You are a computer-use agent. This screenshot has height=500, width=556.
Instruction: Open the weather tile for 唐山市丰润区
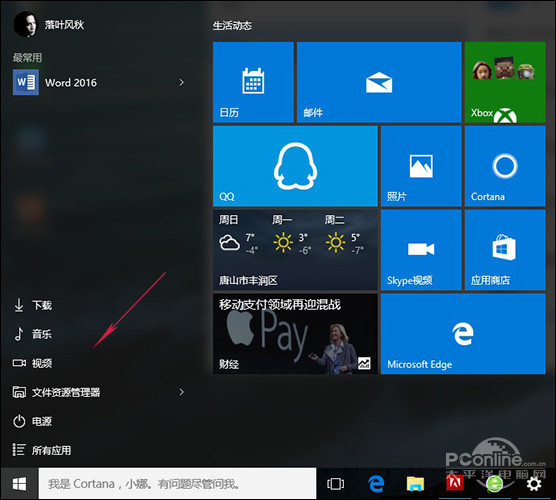coord(295,250)
